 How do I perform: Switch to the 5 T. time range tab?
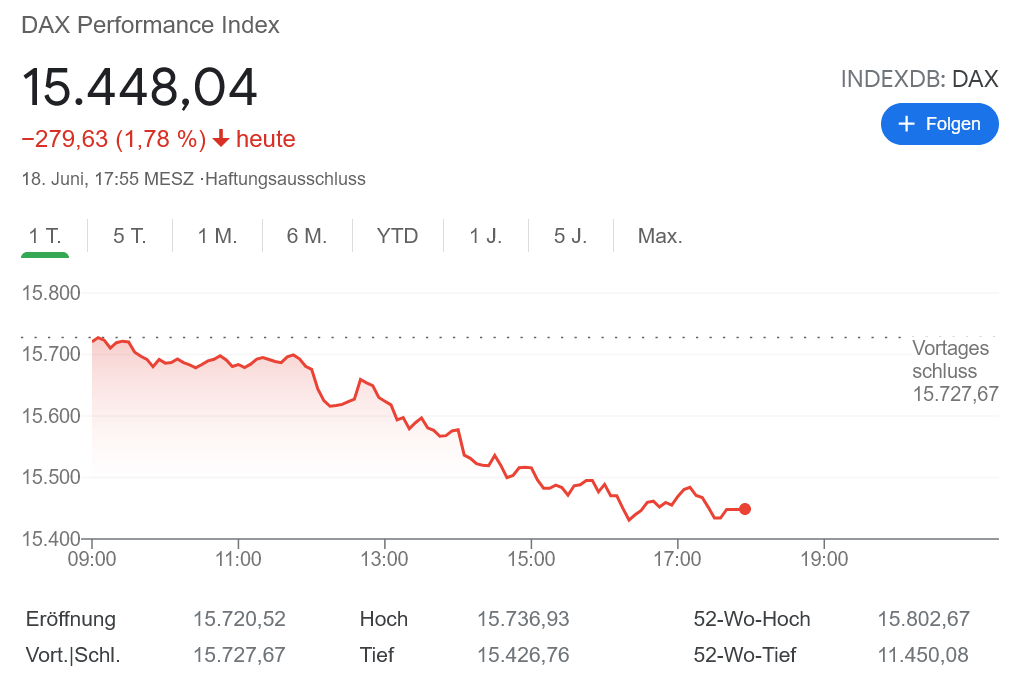coord(128,235)
